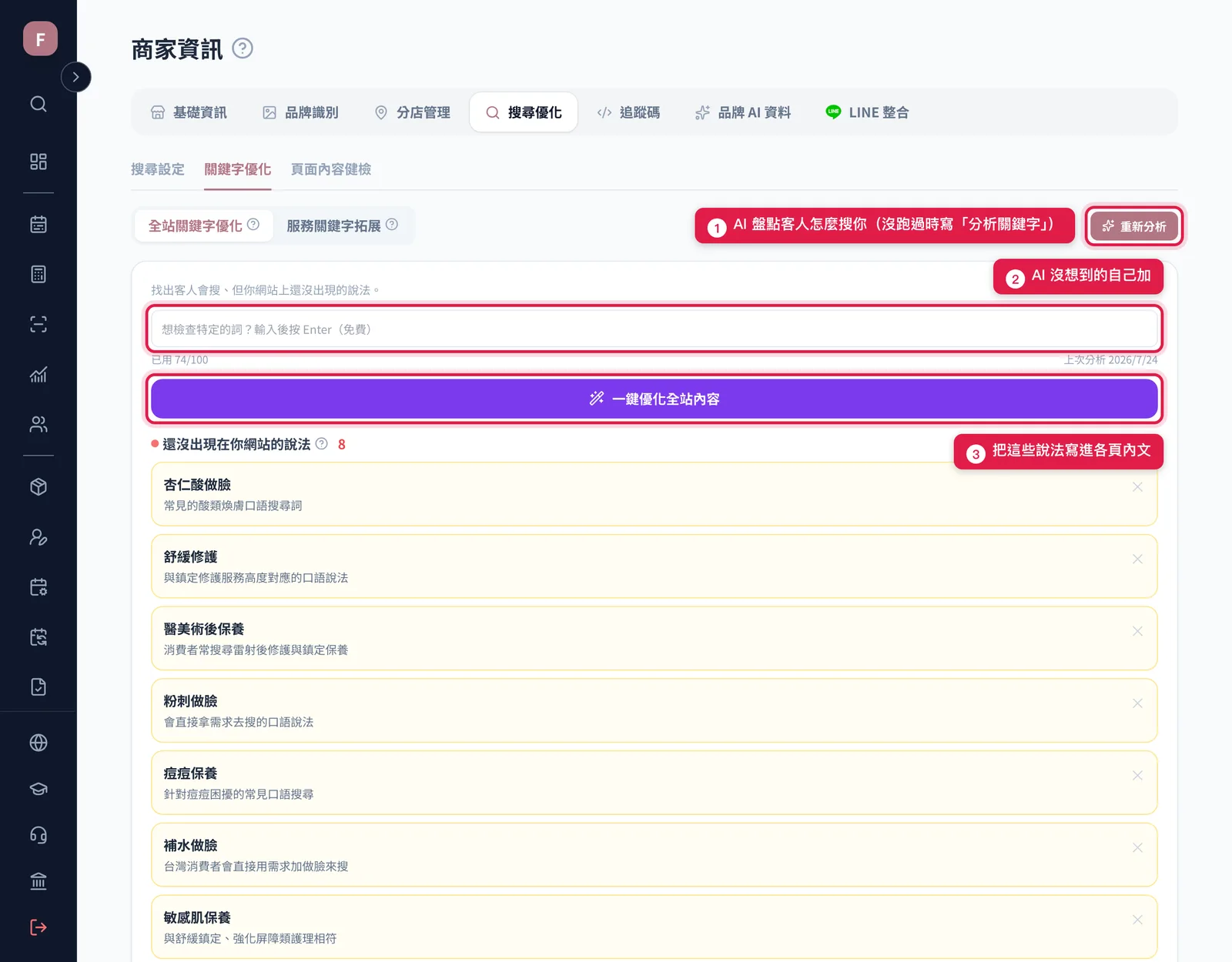Screen dimensions: 1232x962
Task: Click the red logout icon in sidebar
Action: click(x=38, y=927)
